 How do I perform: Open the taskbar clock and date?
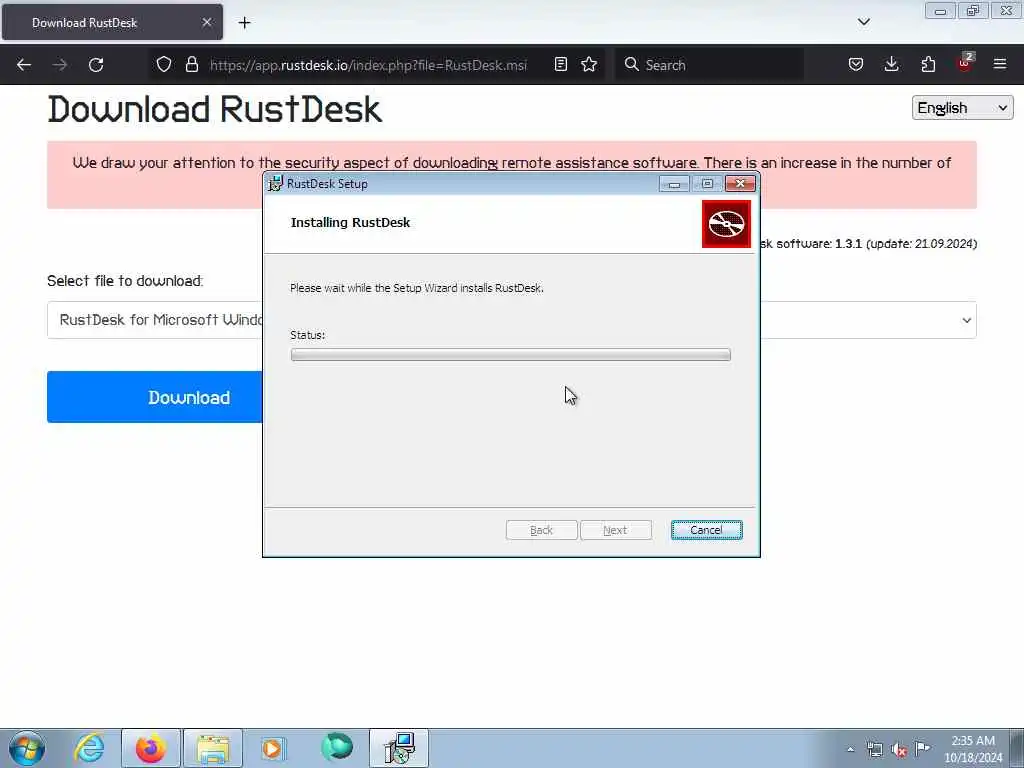tap(973, 749)
